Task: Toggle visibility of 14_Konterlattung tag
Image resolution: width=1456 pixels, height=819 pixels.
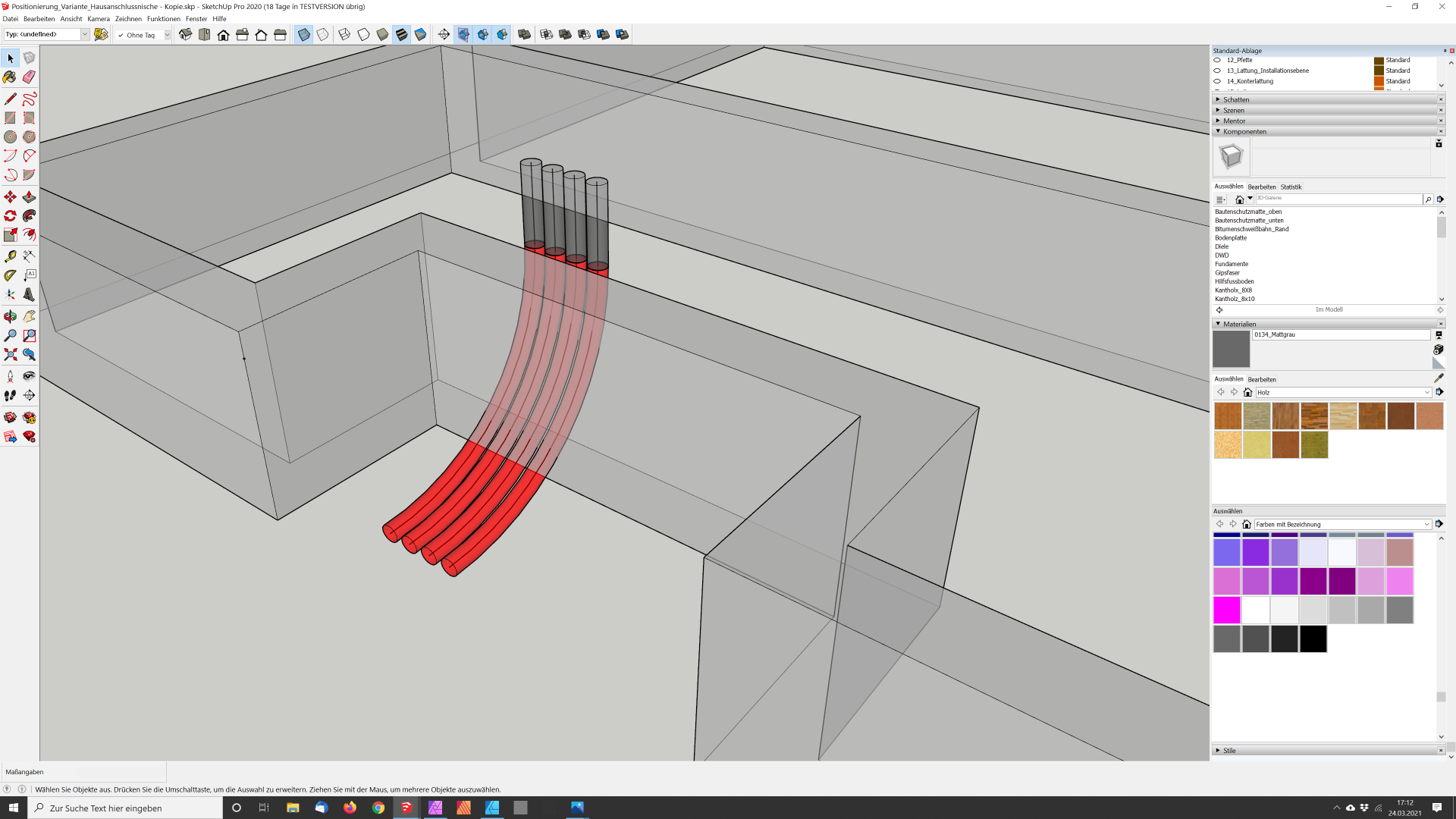Action: tap(1217, 81)
